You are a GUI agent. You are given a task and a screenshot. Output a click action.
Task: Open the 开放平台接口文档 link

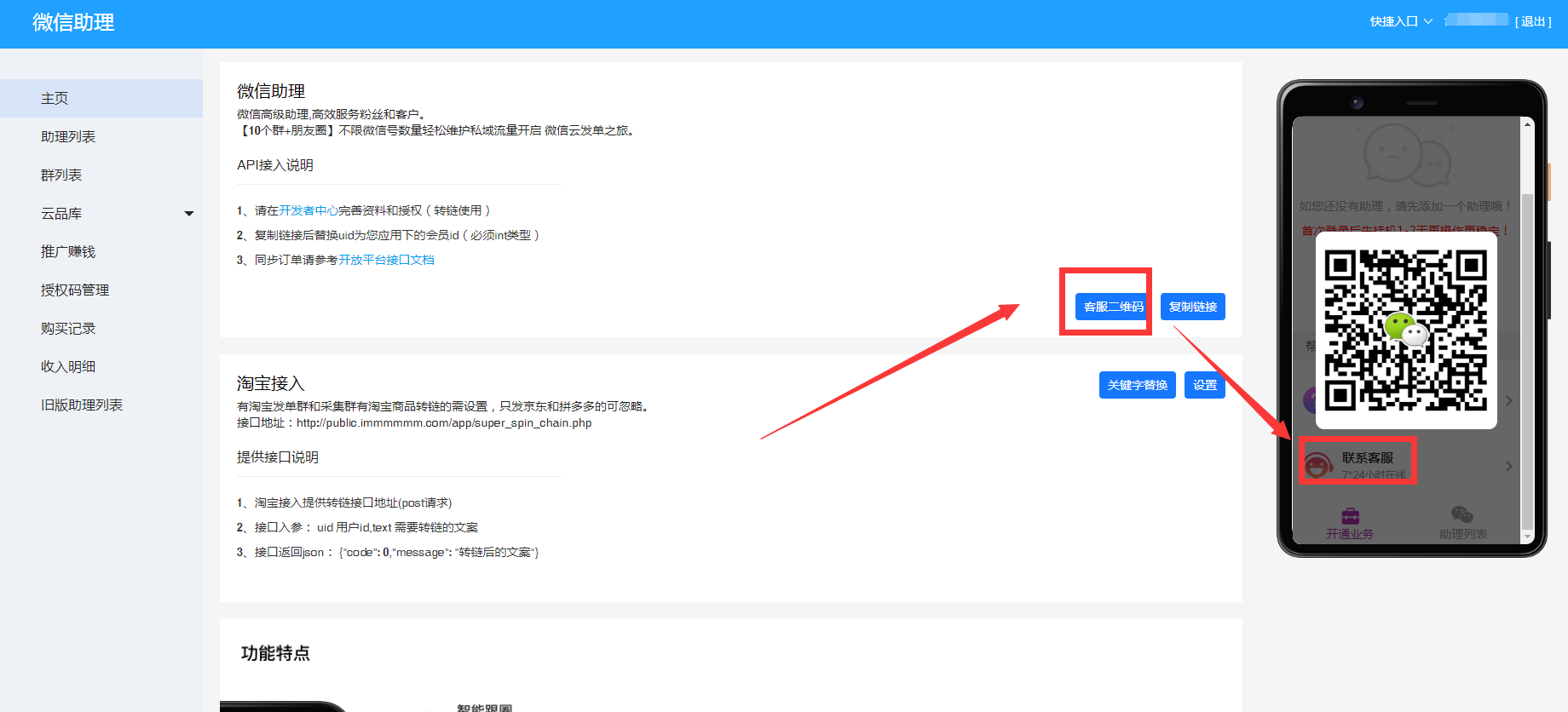[x=386, y=260]
